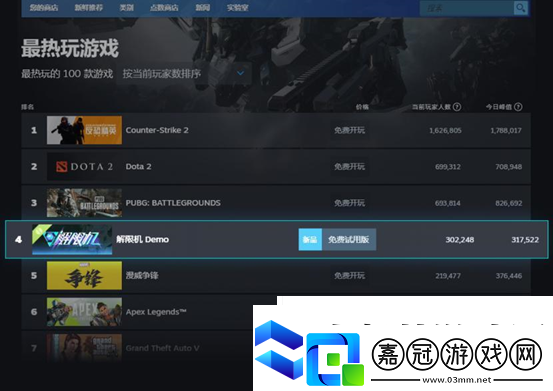This screenshot has height=391, width=553.
Task: Open the 您的商店 store menu
Action: coord(44,7)
